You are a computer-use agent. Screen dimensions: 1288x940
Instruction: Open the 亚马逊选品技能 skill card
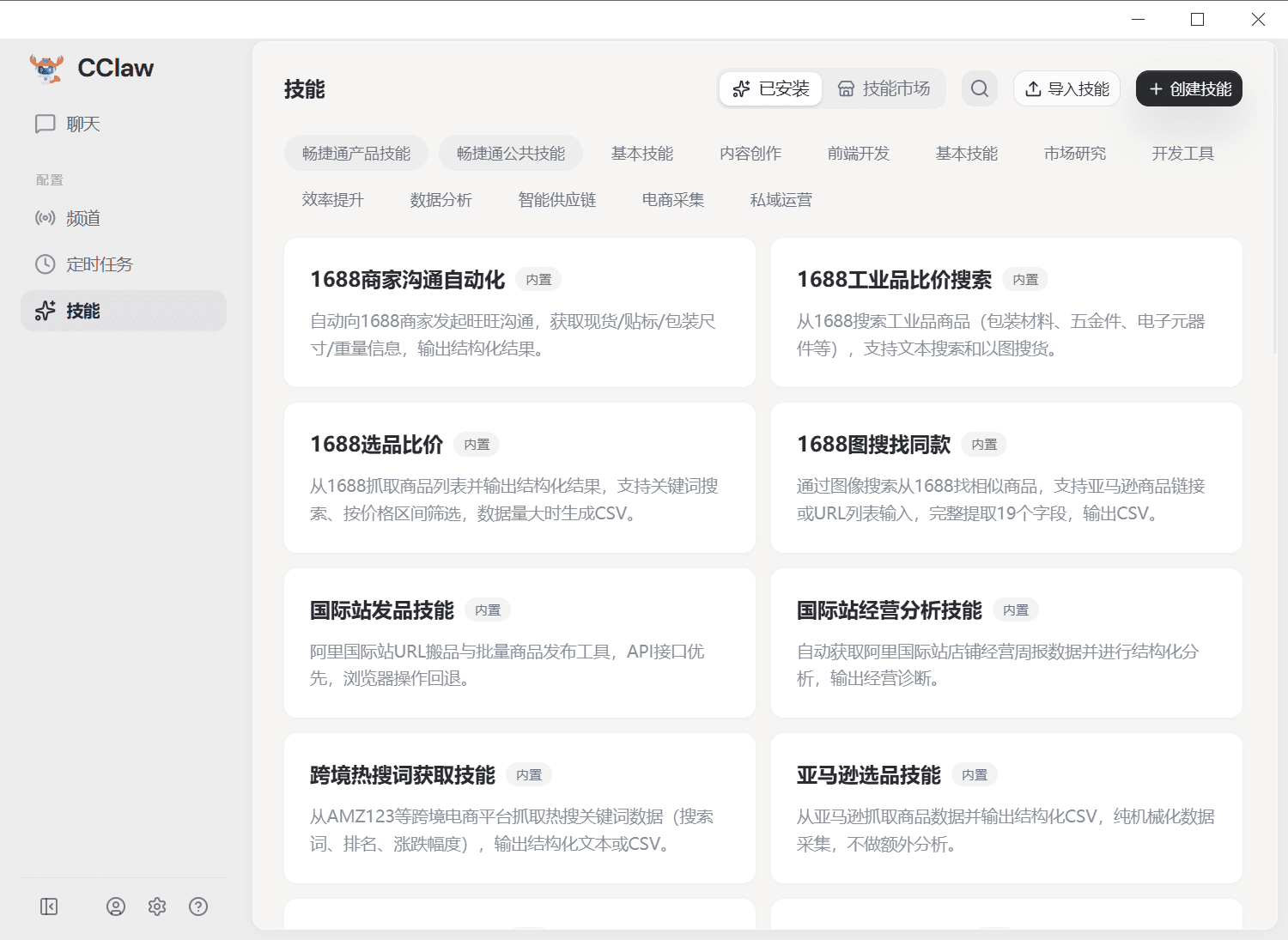click(1006, 808)
